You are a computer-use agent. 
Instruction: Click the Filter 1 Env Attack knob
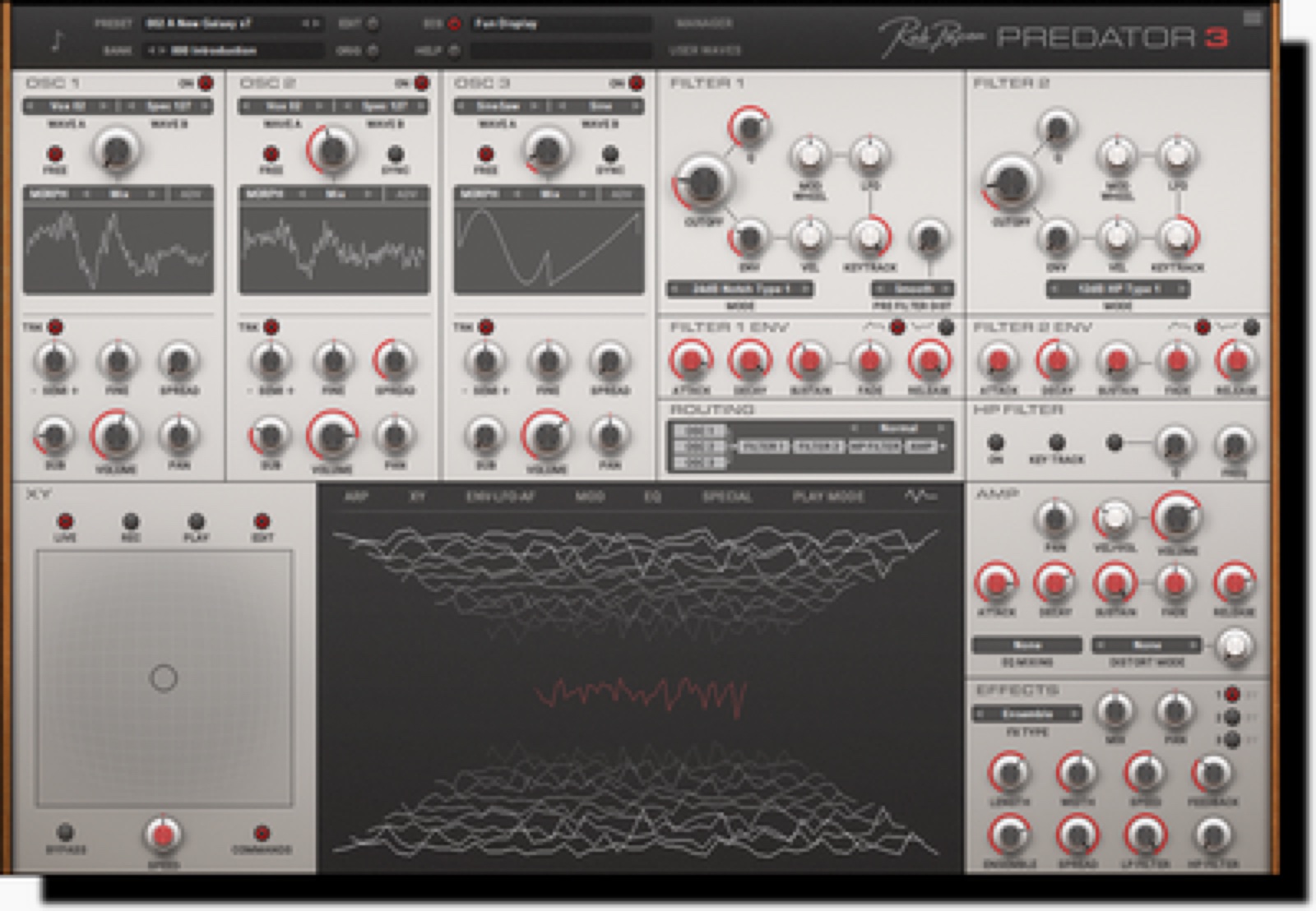point(689,360)
